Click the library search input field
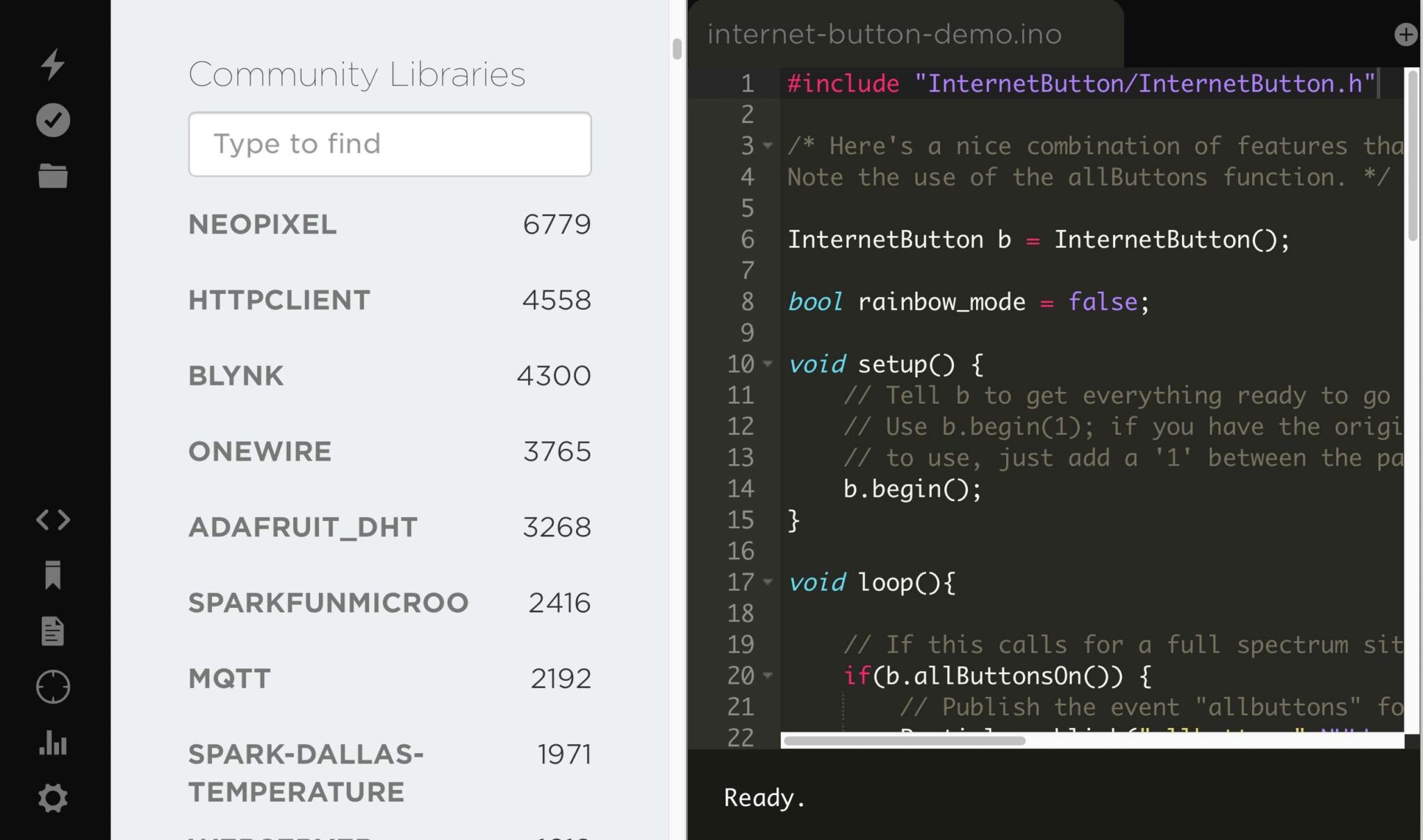This screenshot has width=1423, height=840. tap(390, 144)
